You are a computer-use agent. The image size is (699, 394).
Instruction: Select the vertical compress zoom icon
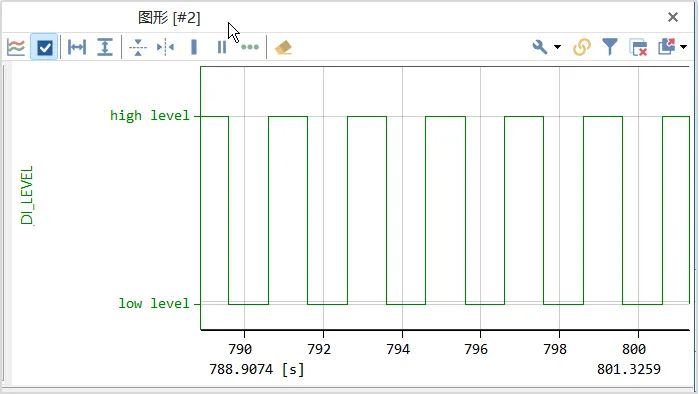138,47
